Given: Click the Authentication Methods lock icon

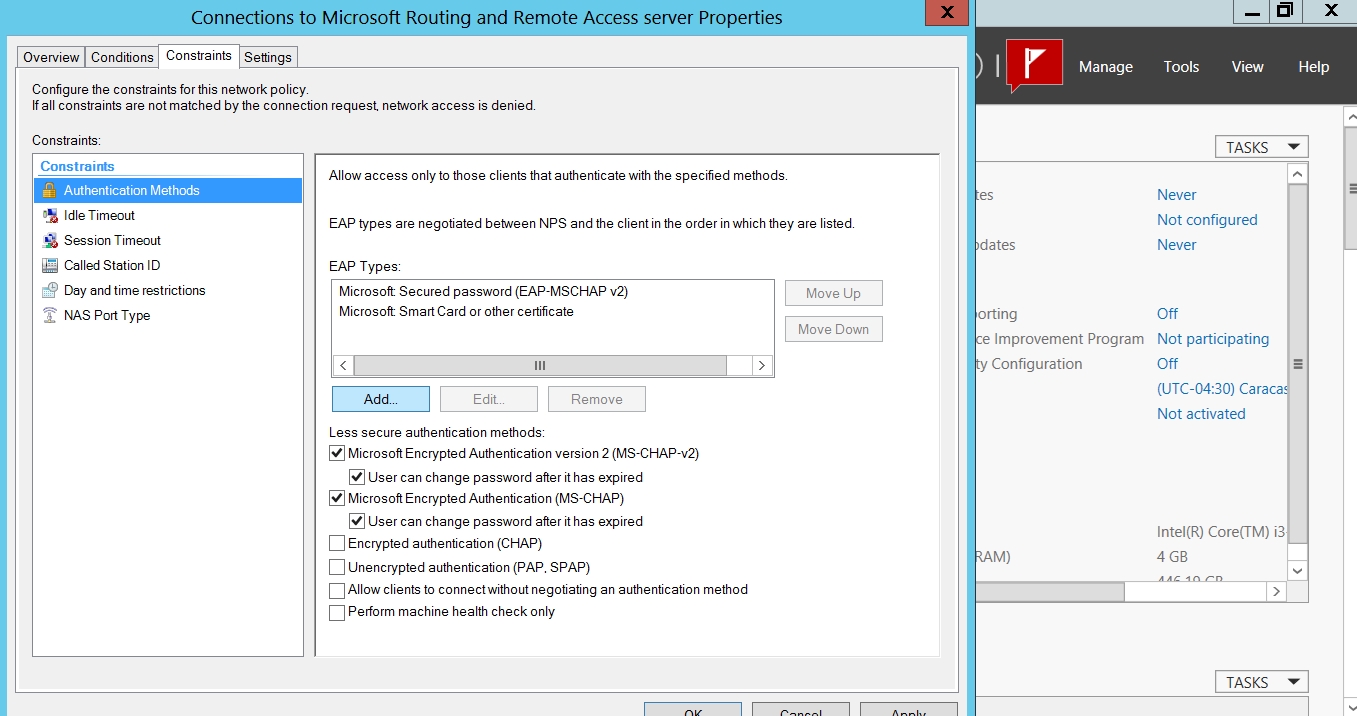Looking at the screenshot, I should (49, 190).
